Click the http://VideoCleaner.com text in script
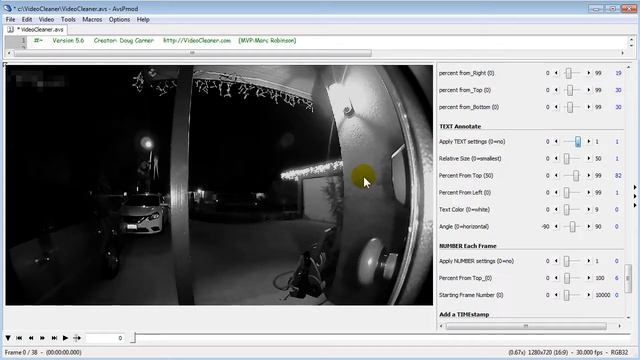 pyautogui.click(x=197, y=40)
